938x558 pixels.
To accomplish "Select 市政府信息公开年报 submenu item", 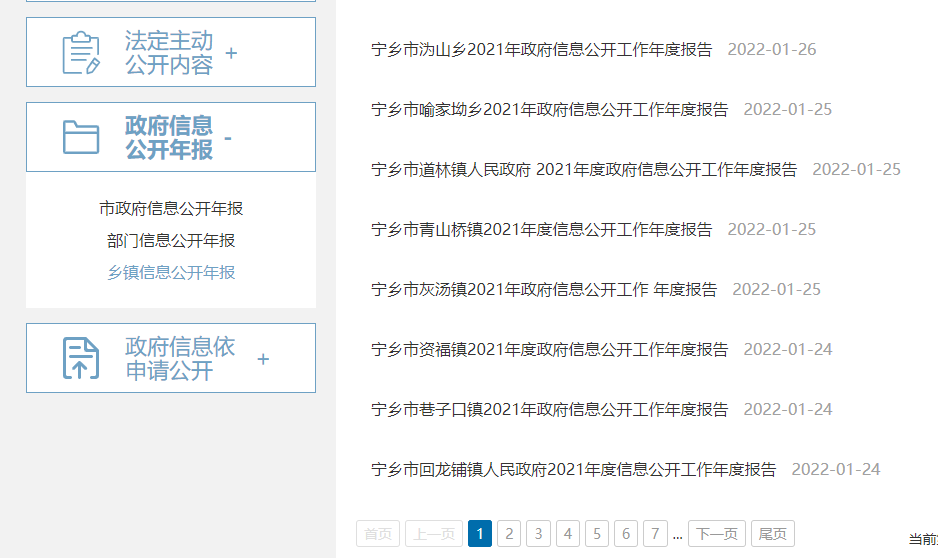I will coord(171,209).
